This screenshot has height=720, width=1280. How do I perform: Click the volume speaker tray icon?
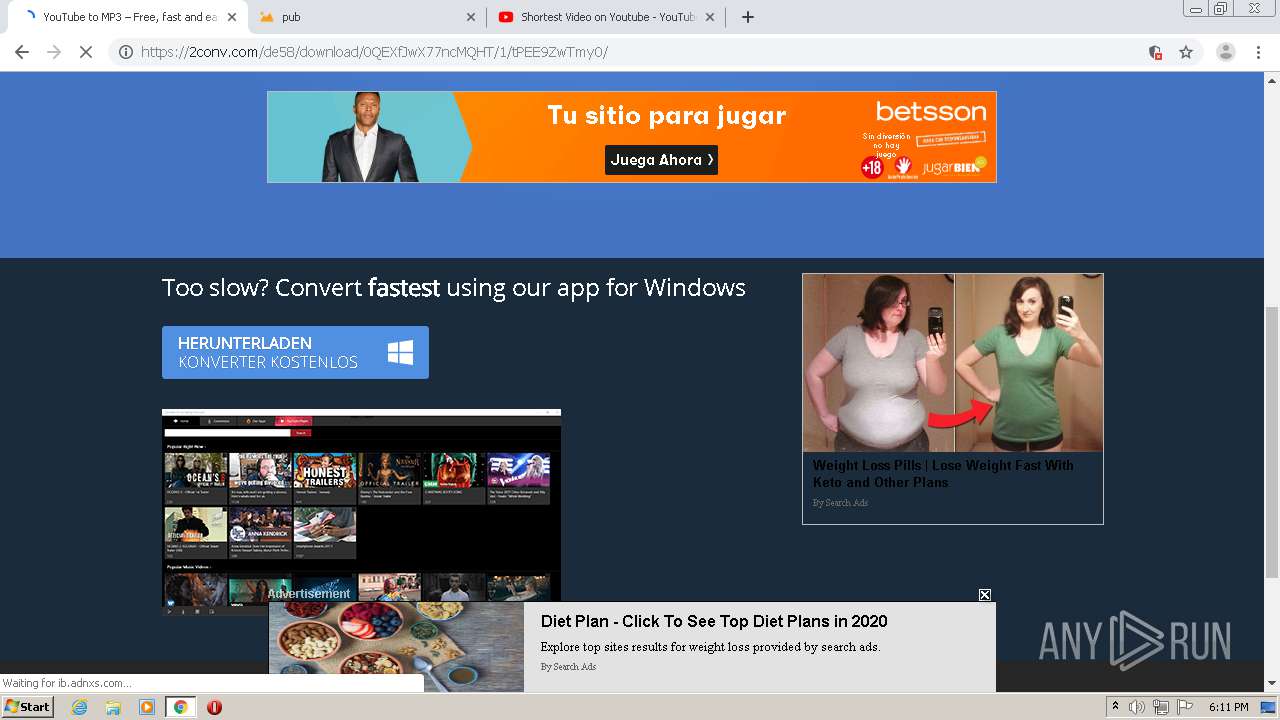[1137, 707]
